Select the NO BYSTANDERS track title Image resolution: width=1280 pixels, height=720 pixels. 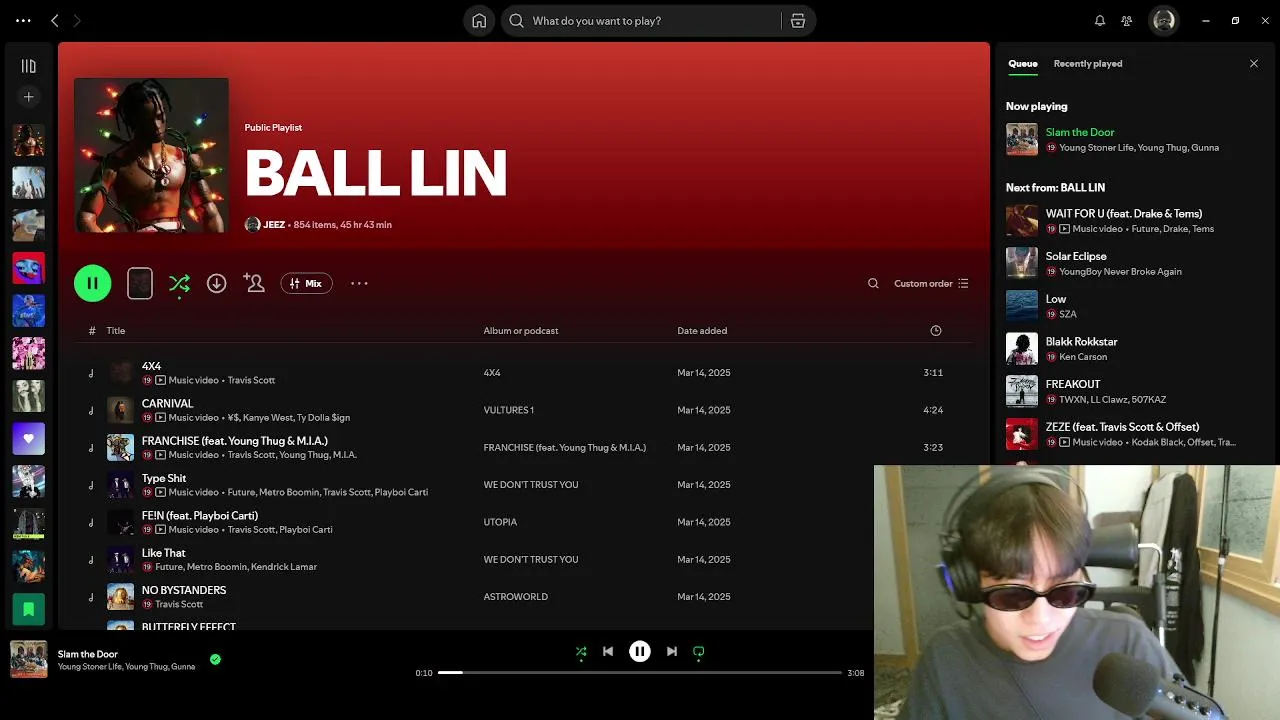pyautogui.click(x=184, y=591)
